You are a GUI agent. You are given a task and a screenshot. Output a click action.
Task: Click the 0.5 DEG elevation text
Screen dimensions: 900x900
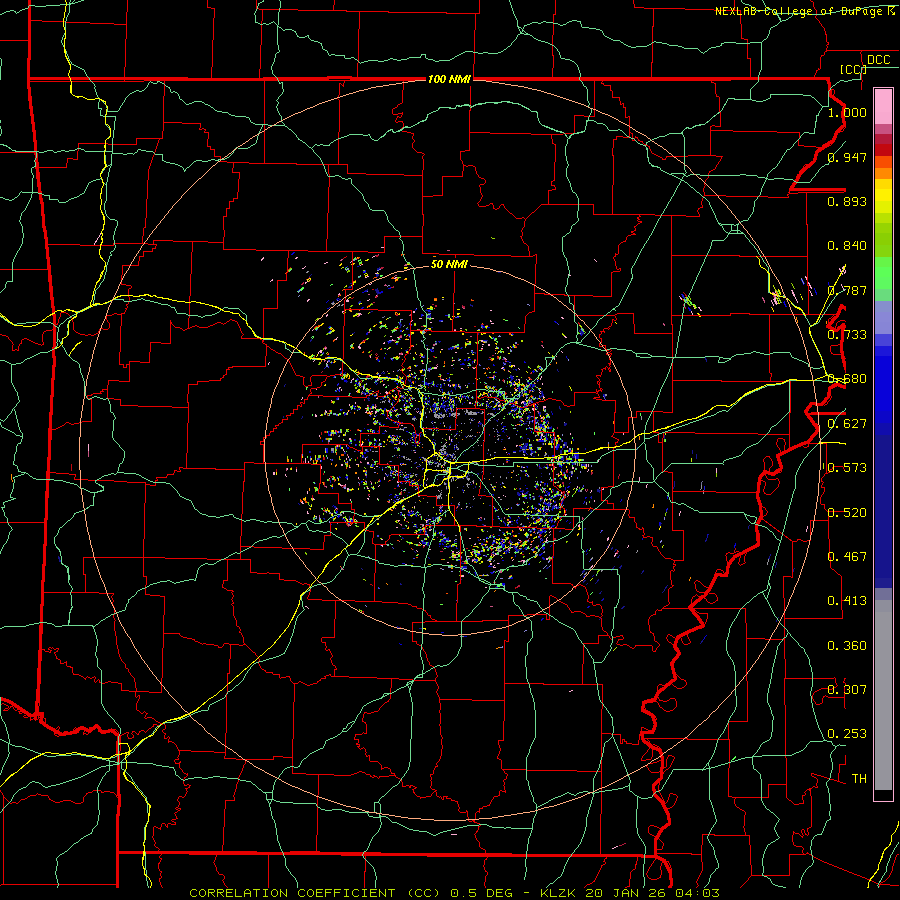(482, 893)
